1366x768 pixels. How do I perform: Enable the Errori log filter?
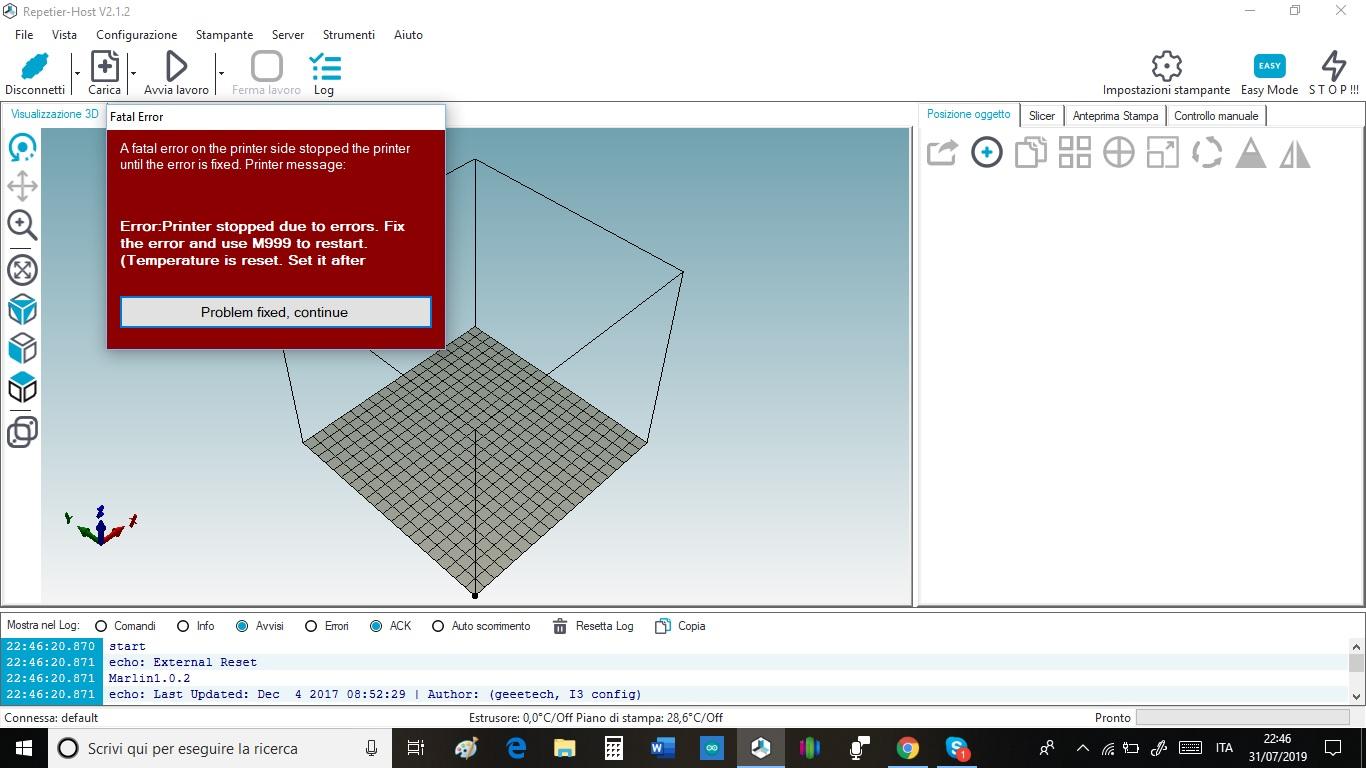(x=311, y=626)
